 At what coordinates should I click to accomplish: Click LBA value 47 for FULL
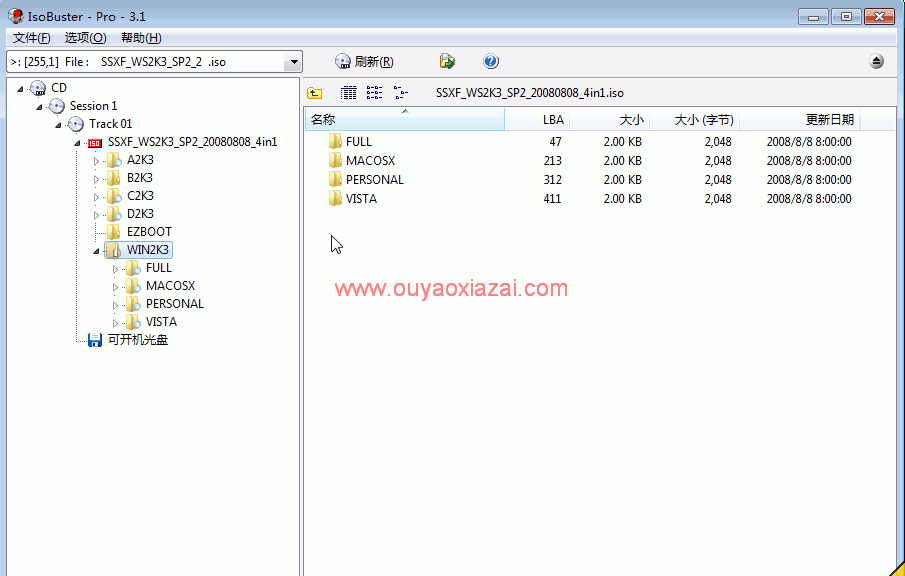click(x=555, y=141)
